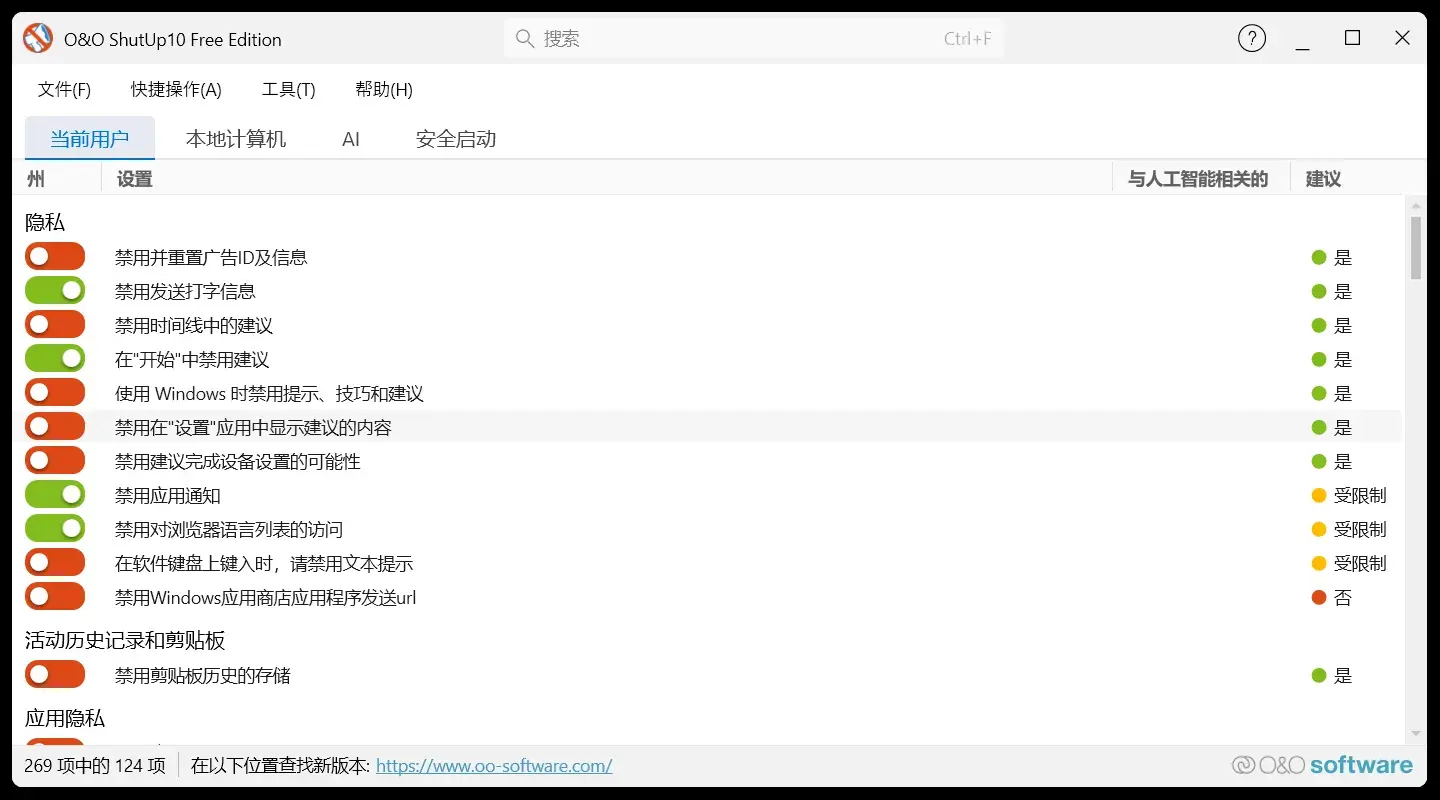This screenshot has height=800, width=1440.
Task: Open the 工具(T) menu
Action: pyautogui.click(x=289, y=90)
